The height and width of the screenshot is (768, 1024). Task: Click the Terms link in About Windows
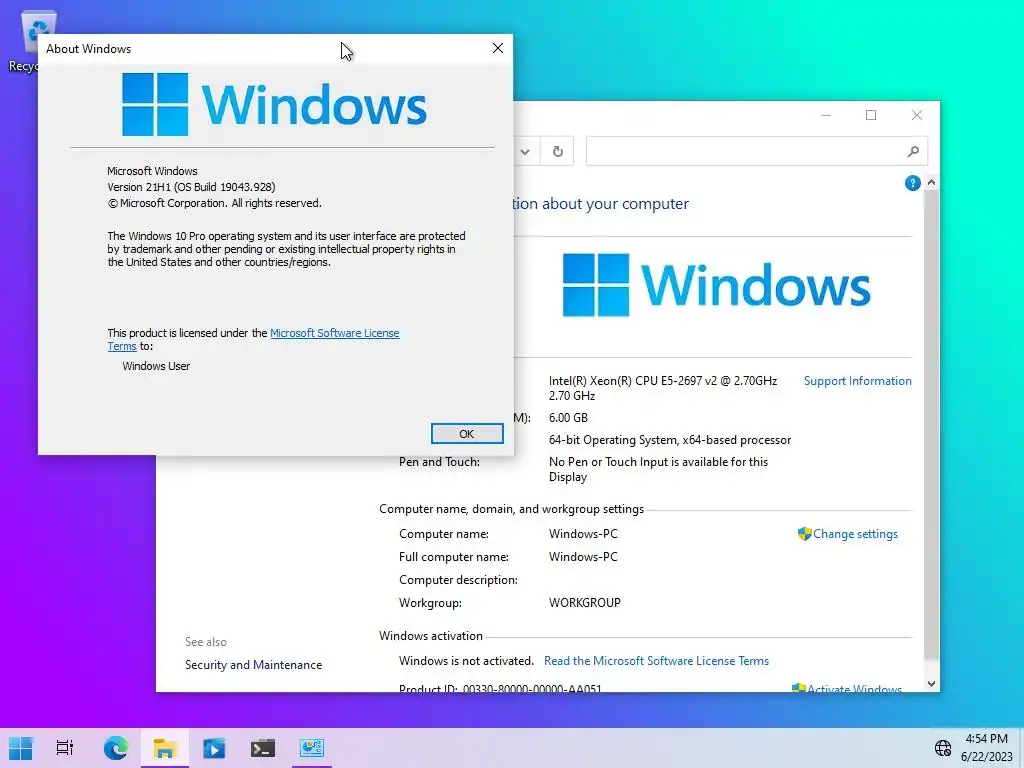click(x=122, y=346)
